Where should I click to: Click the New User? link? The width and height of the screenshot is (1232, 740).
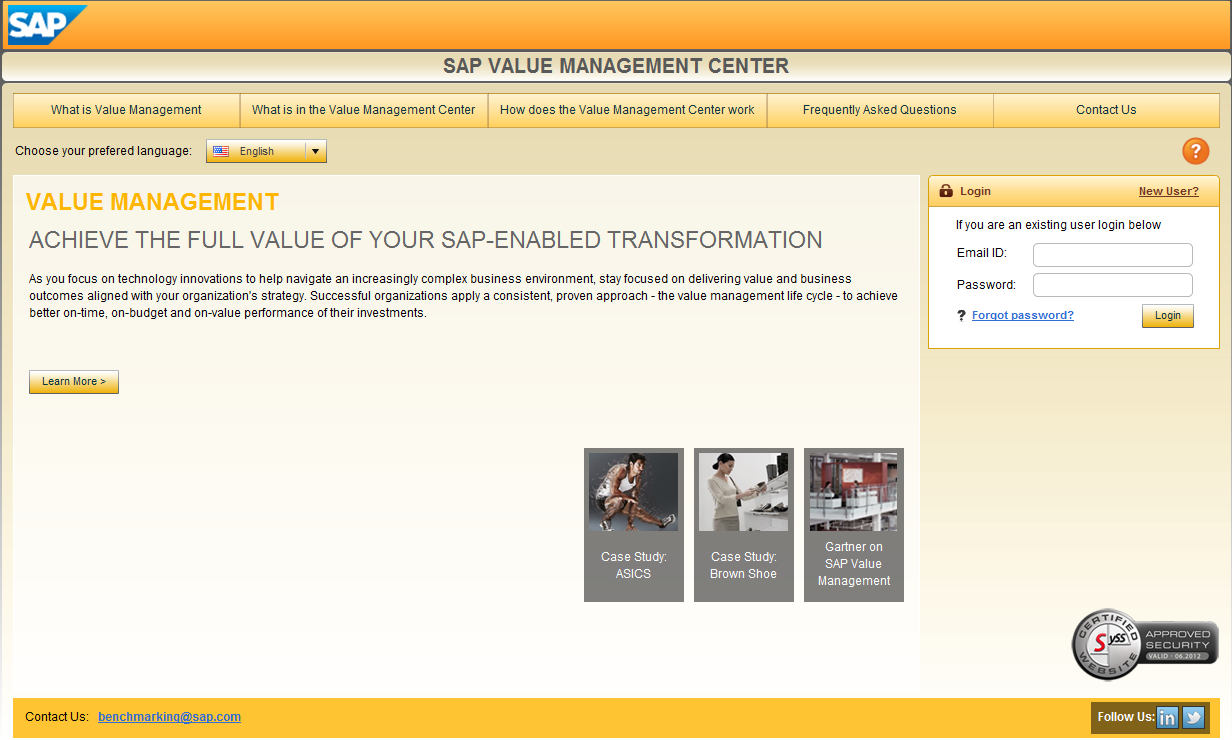1168,191
